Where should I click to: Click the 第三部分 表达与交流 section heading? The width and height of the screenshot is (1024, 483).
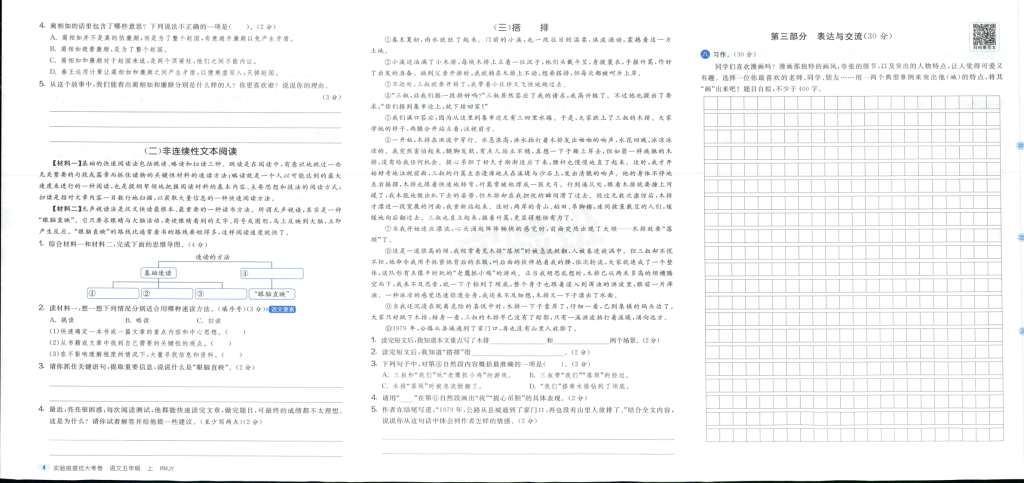[830, 36]
